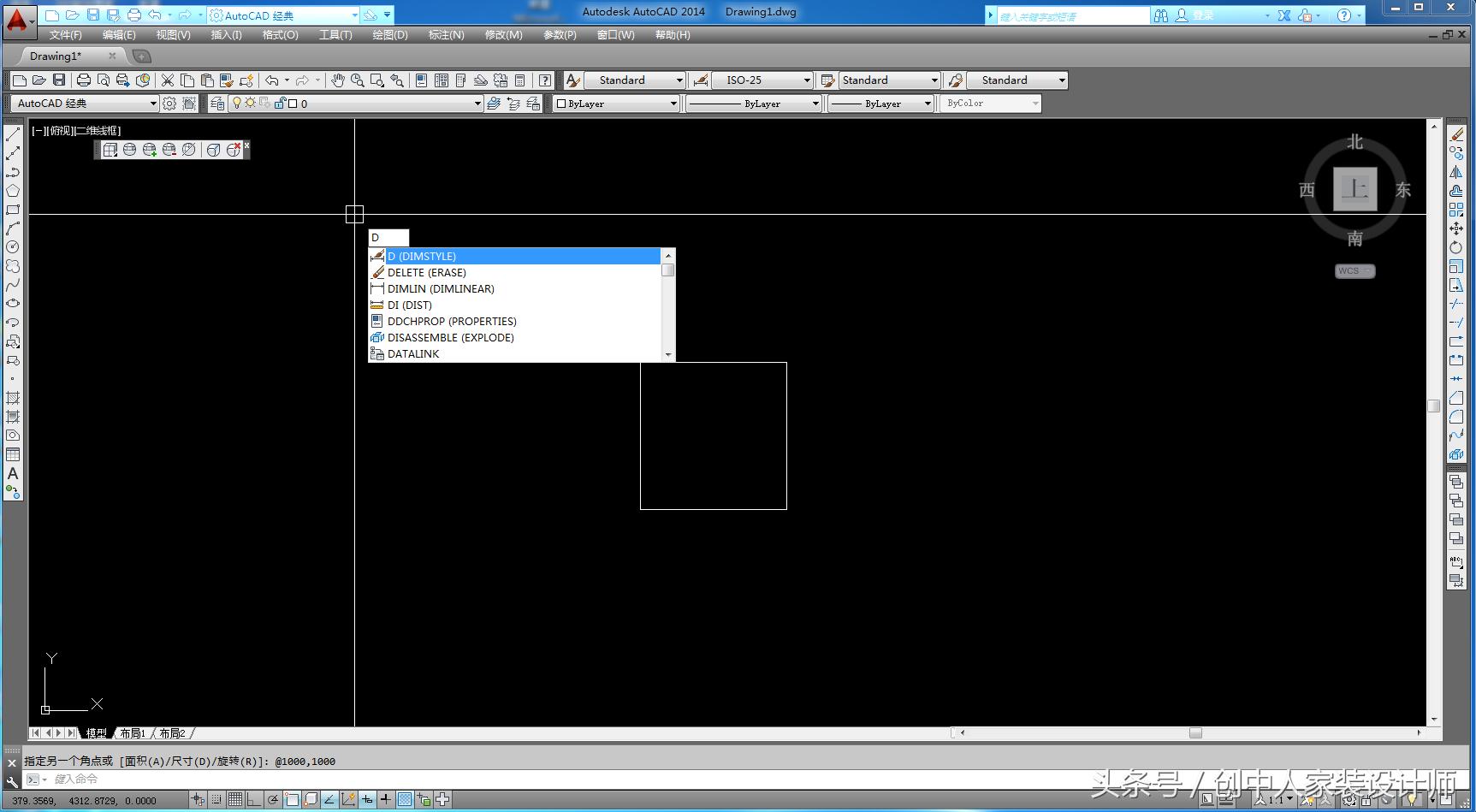Open the 绘图(D) menu
This screenshot has height=812, width=1476.
tap(390, 35)
